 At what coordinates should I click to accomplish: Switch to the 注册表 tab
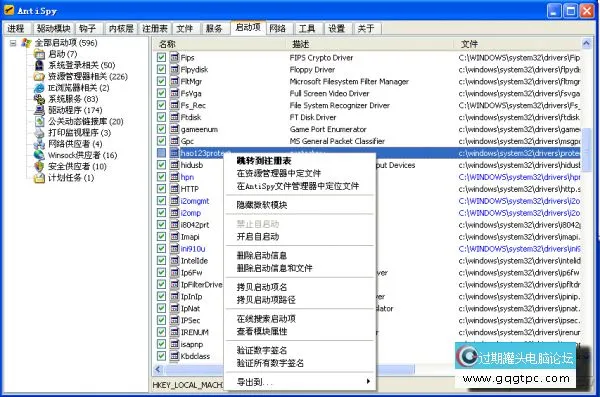pyautogui.click(x=155, y=28)
